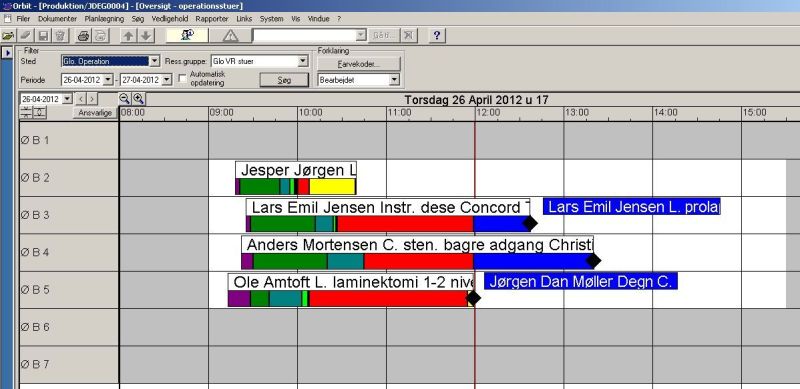
Task: Select Jesper Jørgen operation in Ø B 2
Action: coord(296,171)
